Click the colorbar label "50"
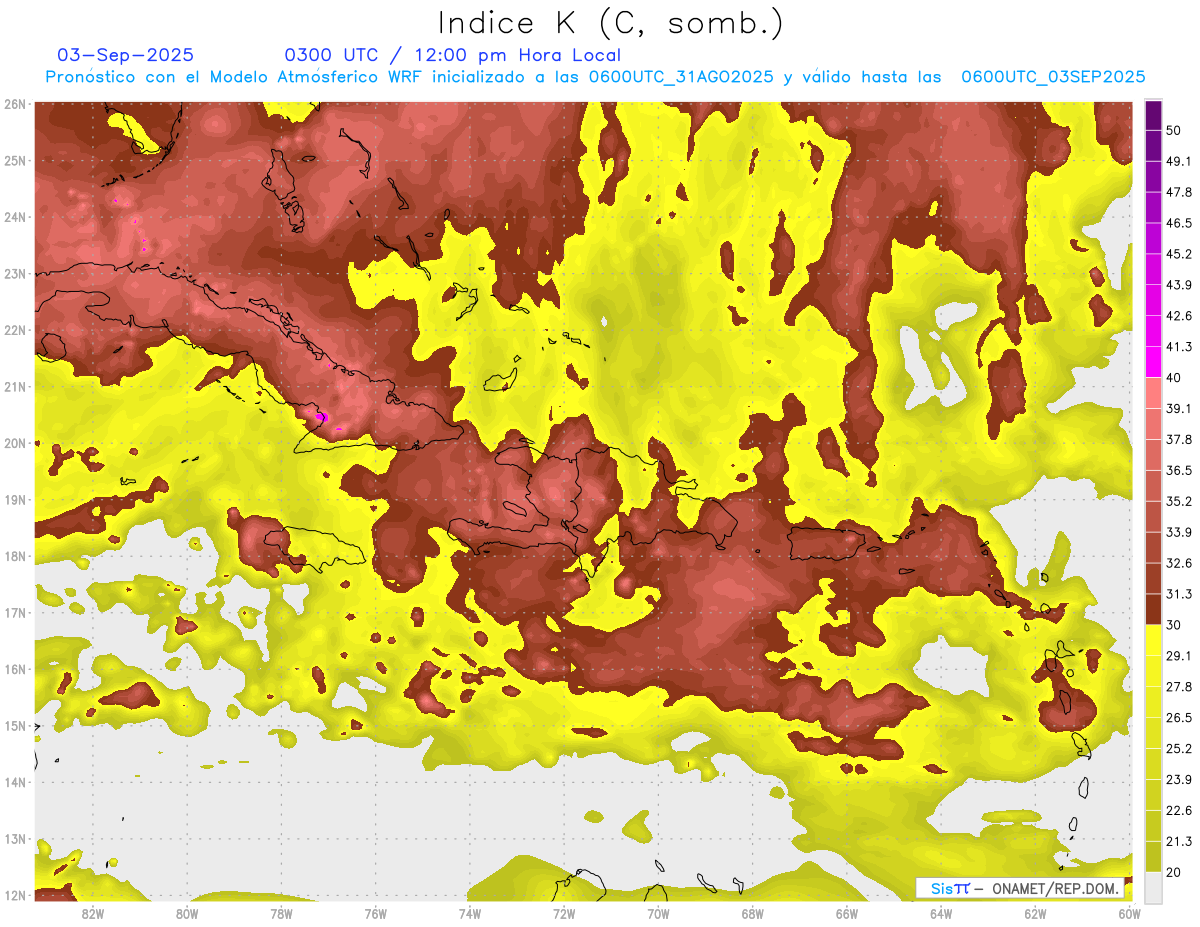 (1174, 131)
